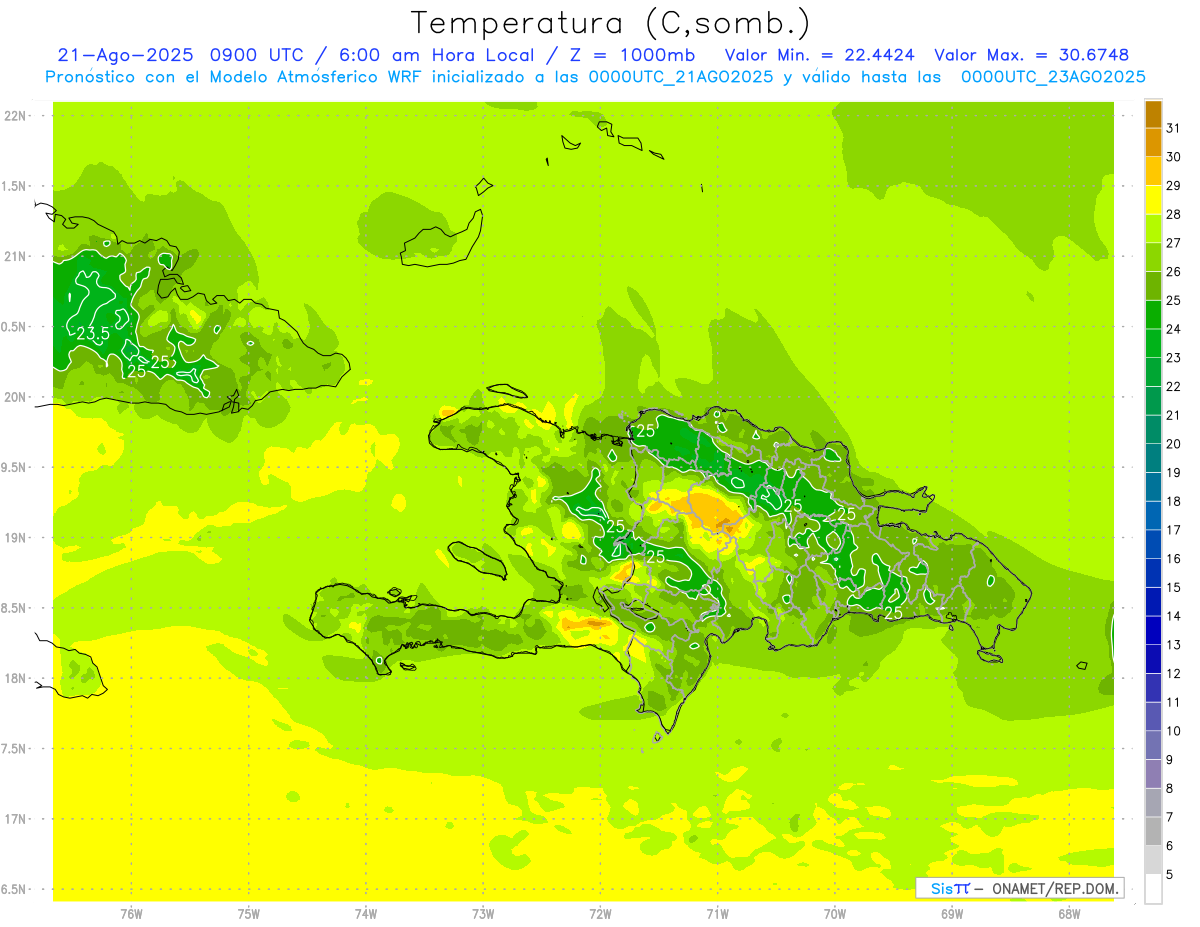This screenshot has width=1200, height=927.
Task: Click the legend value '31'
Action: point(1174,128)
